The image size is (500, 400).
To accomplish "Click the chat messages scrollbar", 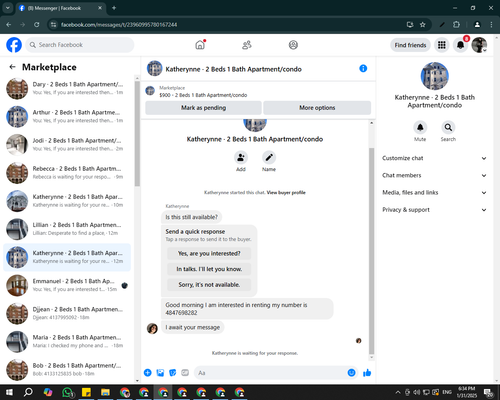I will click(372, 251).
